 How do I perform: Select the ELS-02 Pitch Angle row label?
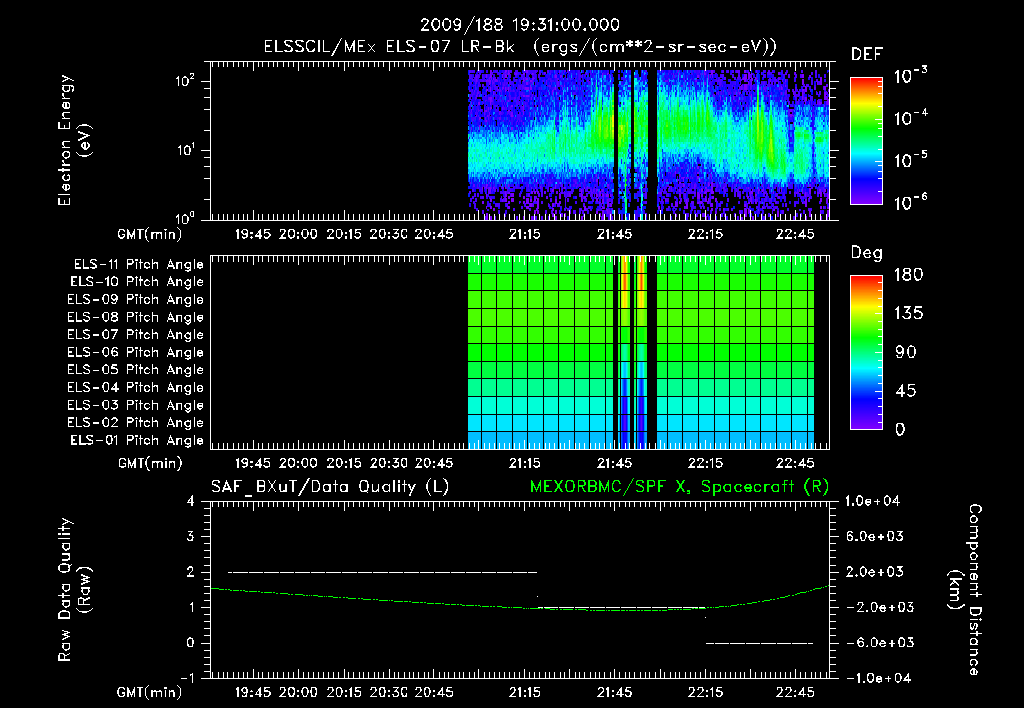pos(135,423)
